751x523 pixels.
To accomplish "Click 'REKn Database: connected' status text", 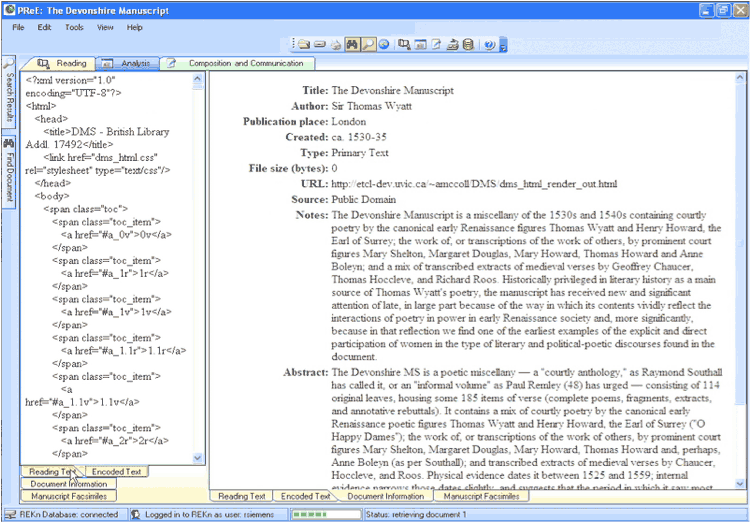I will (68, 515).
